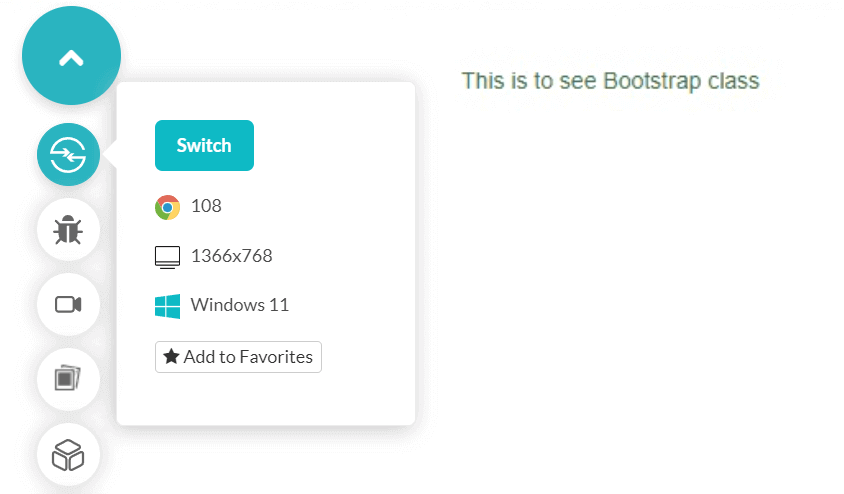Select the 1366x768 resolution text
The width and height of the screenshot is (844, 494).
pyautogui.click(x=231, y=256)
